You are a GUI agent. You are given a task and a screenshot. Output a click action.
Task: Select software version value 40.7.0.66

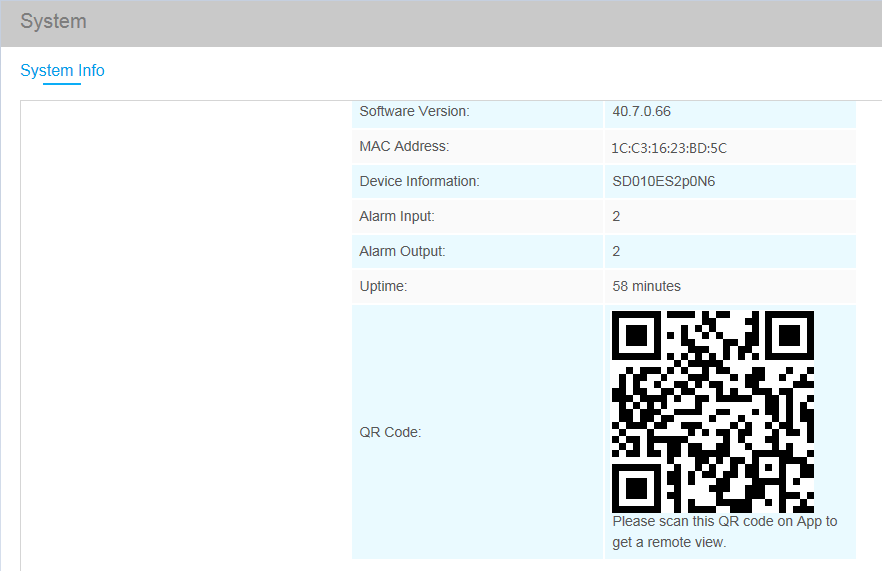(x=641, y=111)
